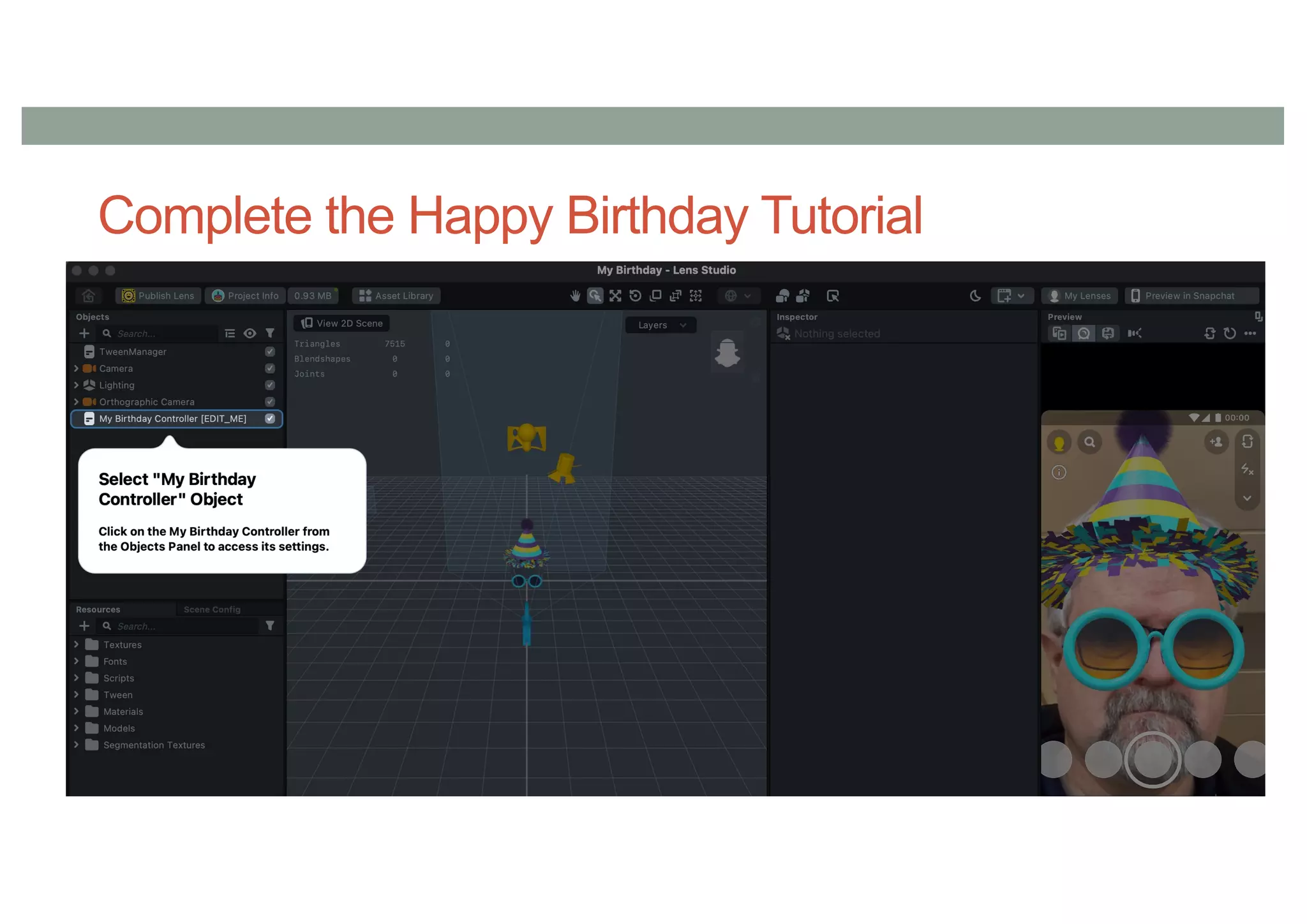Image resolution: width=1307 pixels, height=924 pixels.
Task: Select the Pan hand tool
Action: [x=575, y=296]
